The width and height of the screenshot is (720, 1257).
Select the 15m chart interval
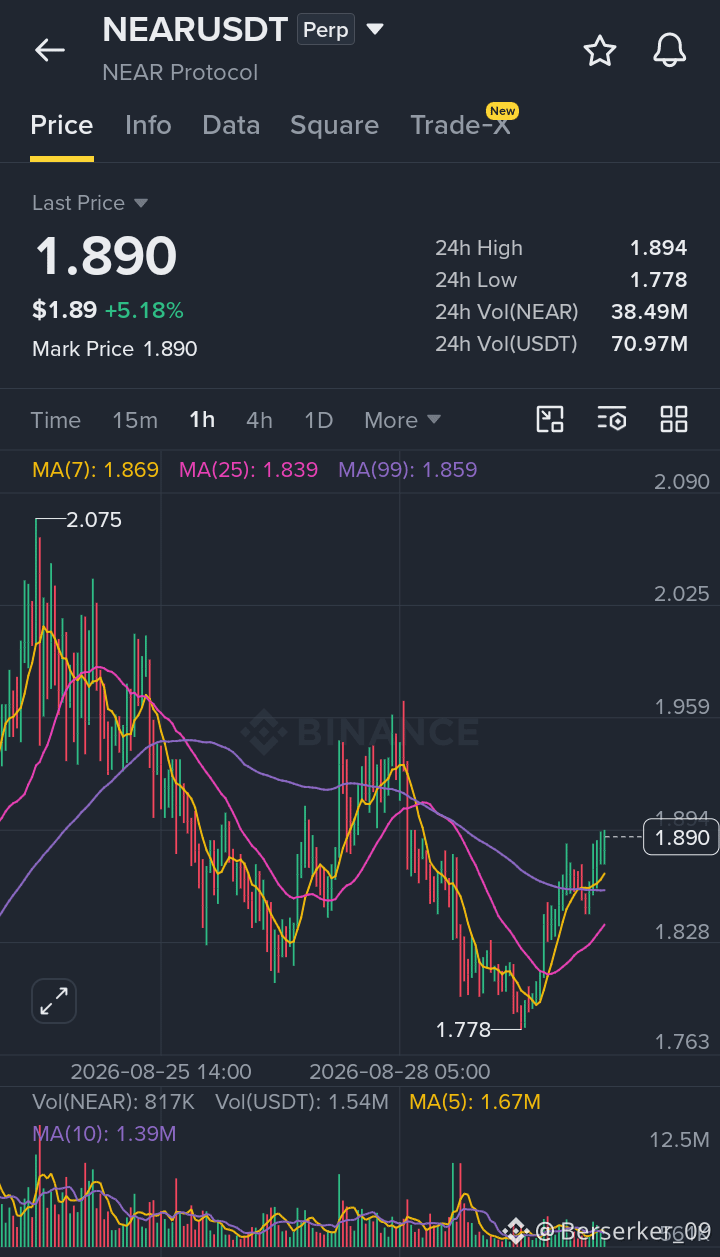click(135, 420)
